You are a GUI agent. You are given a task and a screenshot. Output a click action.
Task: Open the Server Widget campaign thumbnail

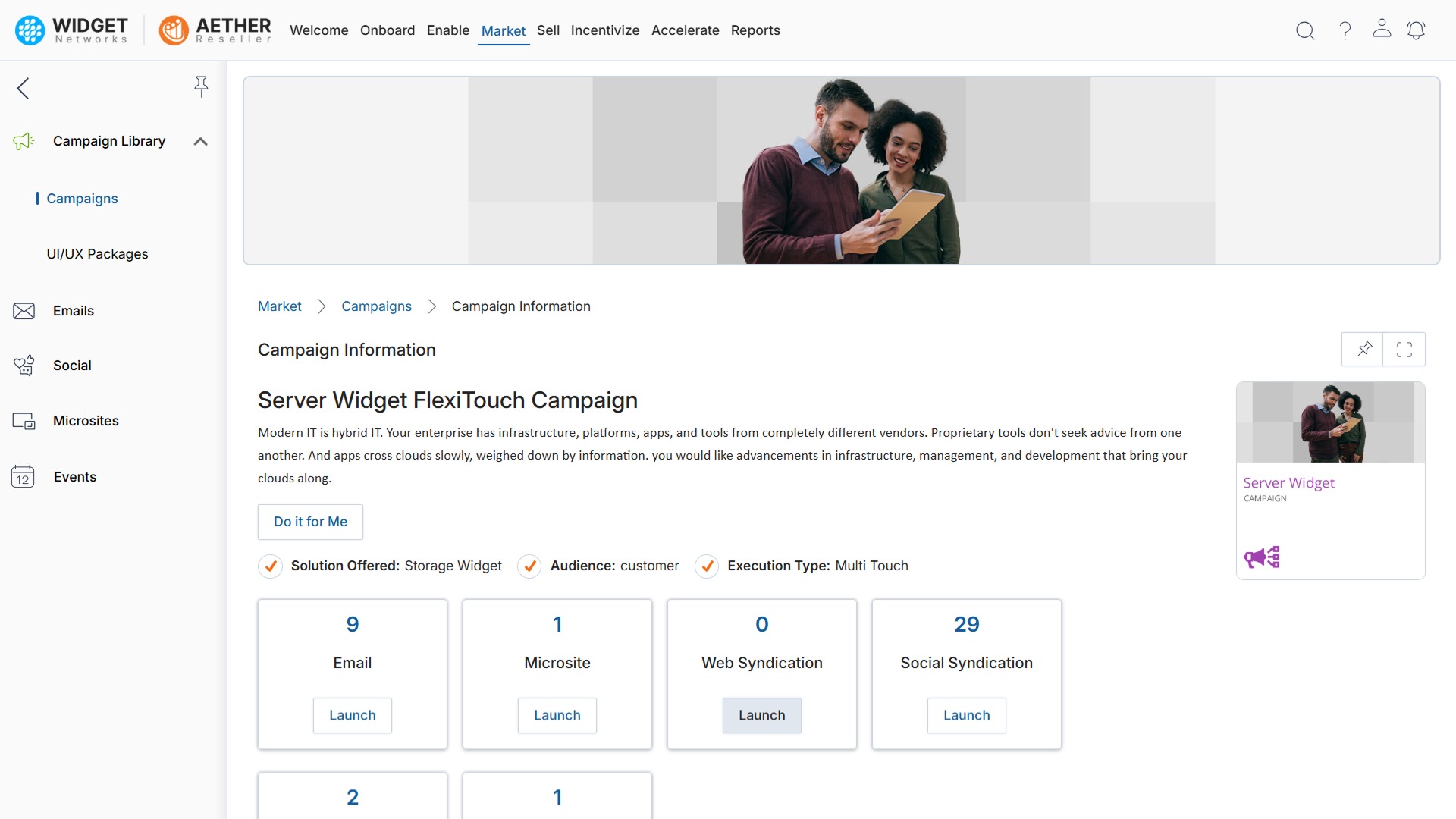(1329, 422)
